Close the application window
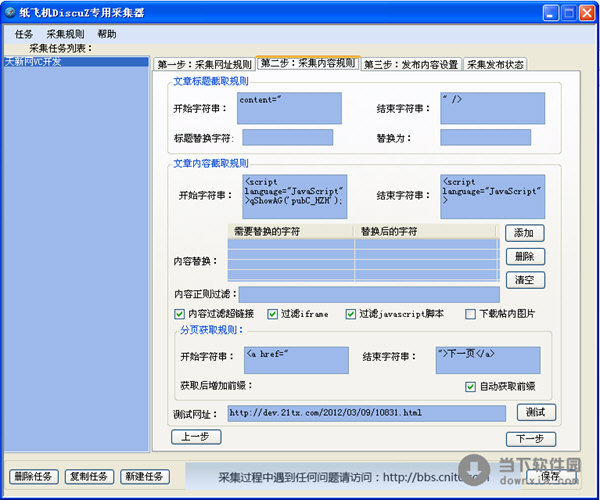Viewport: 600px width, 500px height. [587, 13]
